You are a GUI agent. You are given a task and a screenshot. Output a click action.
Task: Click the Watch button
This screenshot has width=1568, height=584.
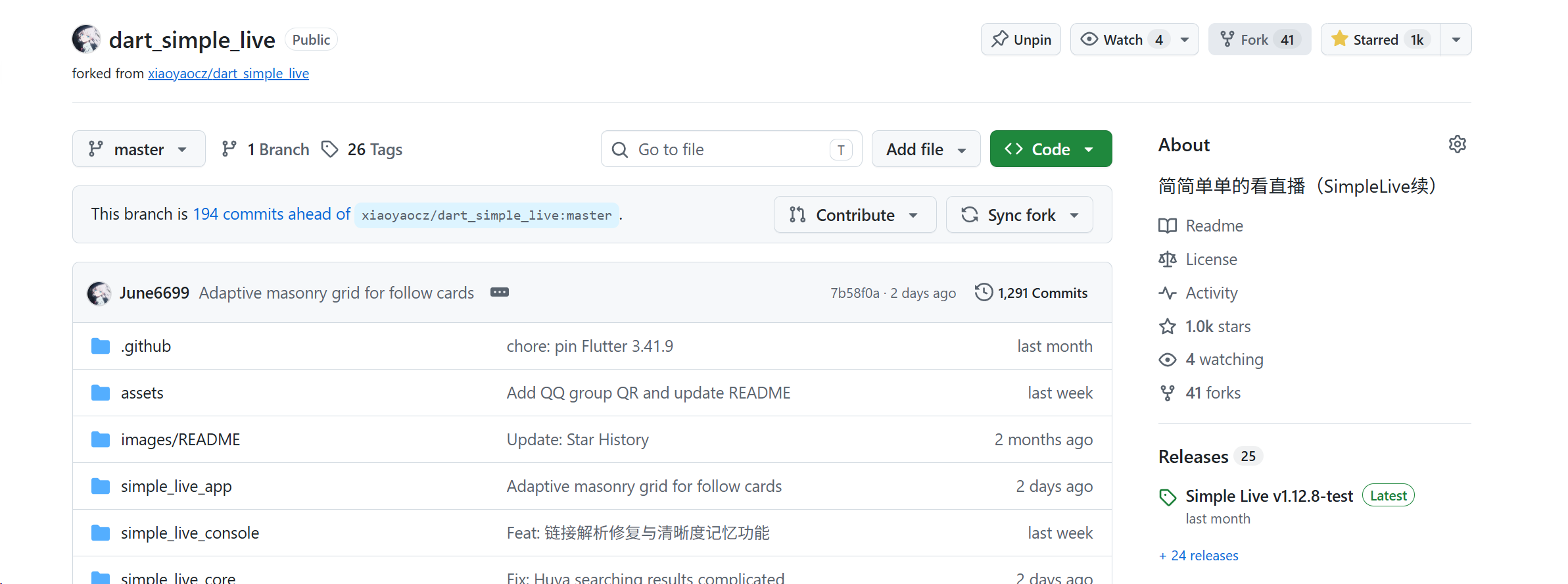(x=1122, y=39)
